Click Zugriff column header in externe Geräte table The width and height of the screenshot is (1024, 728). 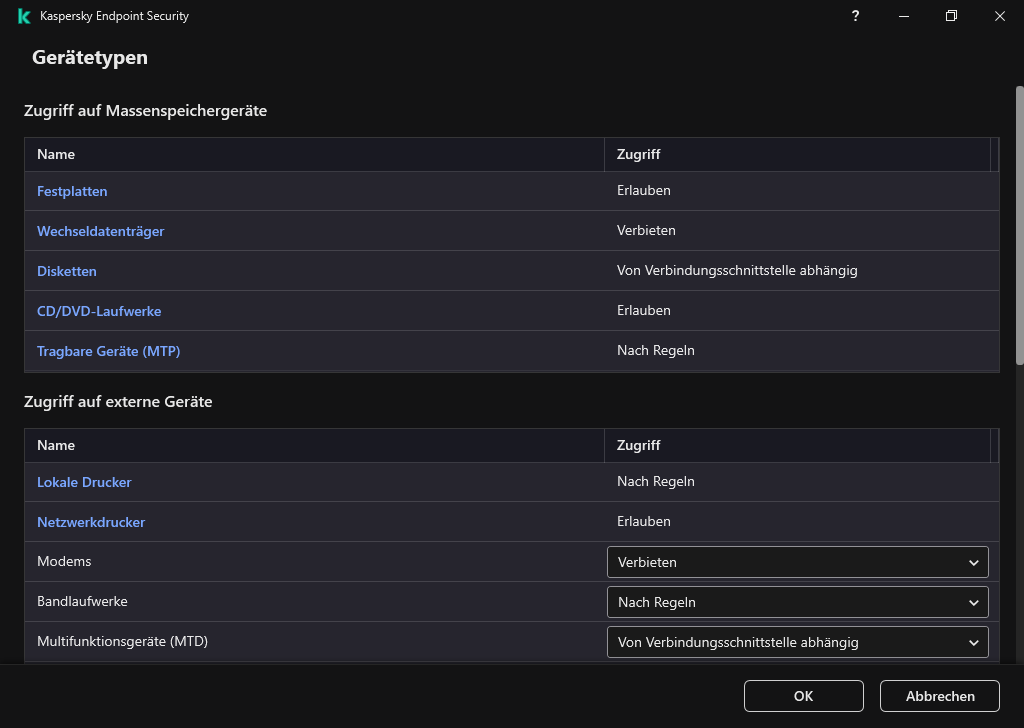638,445
